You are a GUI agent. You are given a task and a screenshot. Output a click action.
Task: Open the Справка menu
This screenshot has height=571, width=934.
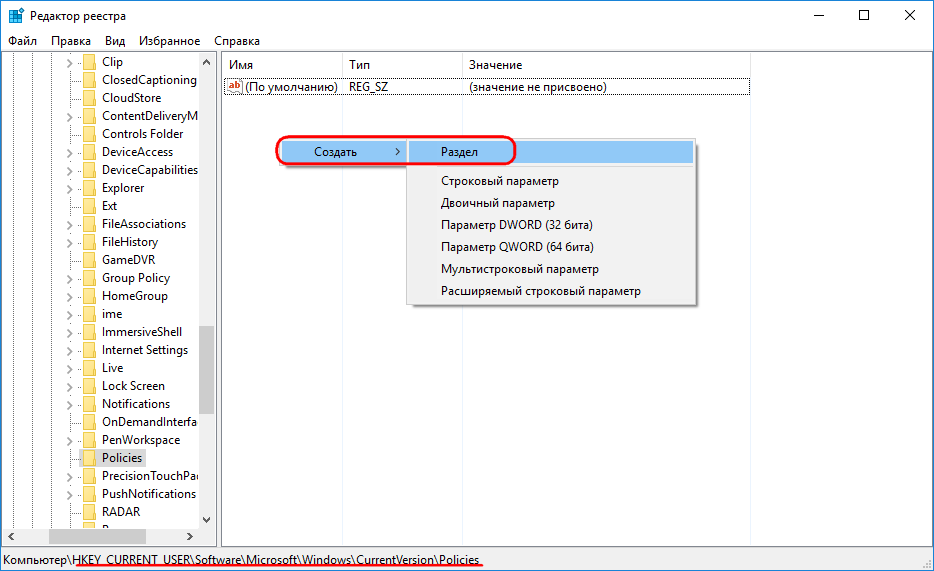click(x=237, y=40)
